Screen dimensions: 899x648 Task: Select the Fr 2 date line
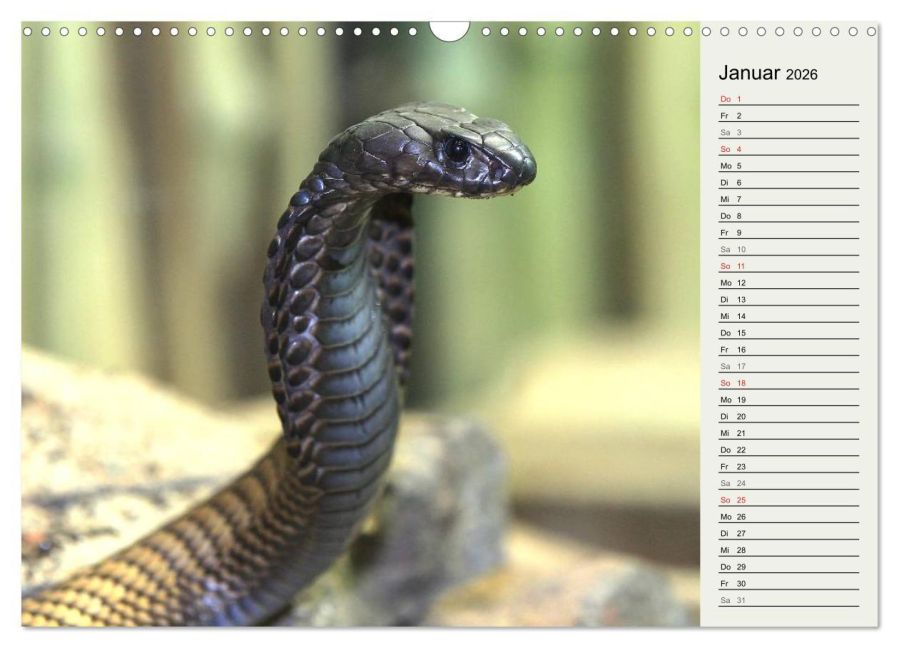tap(728, 117)
